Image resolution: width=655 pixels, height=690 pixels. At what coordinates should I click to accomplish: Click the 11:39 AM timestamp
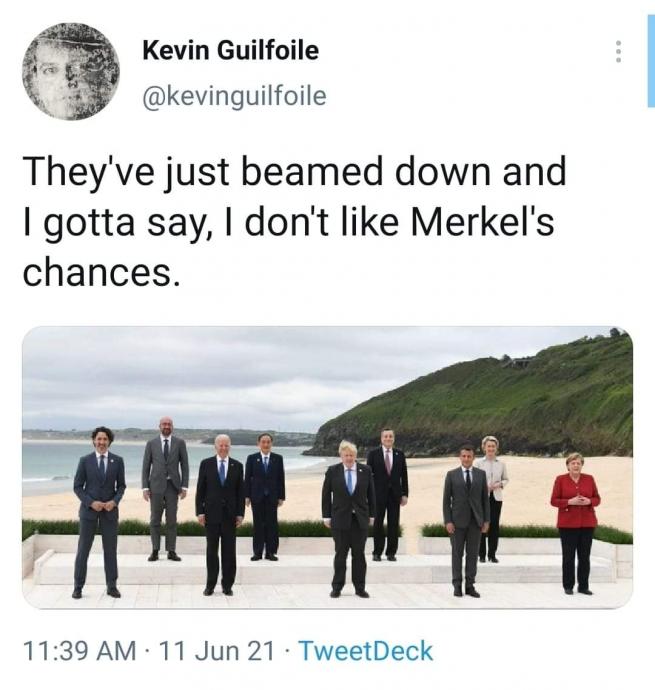click(x=79, y=651)
